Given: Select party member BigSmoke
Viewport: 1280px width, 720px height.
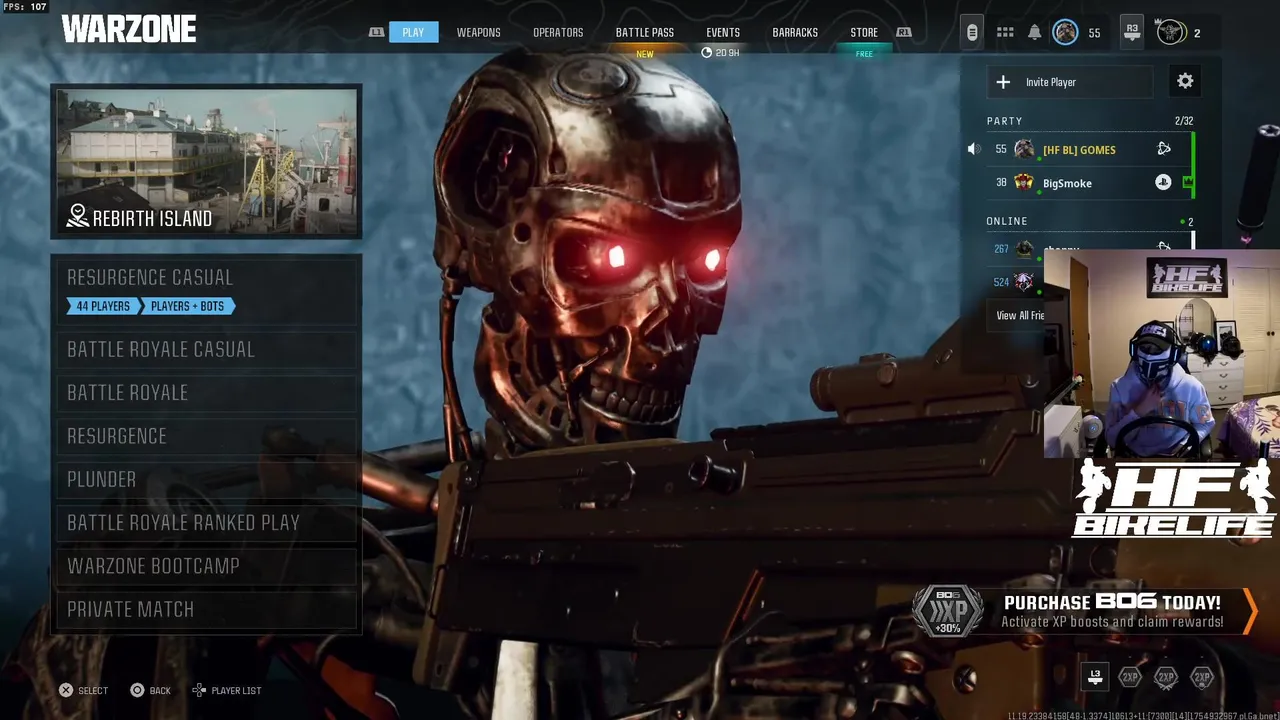Looking at the screenshot, I should (x=1088, y=183).
